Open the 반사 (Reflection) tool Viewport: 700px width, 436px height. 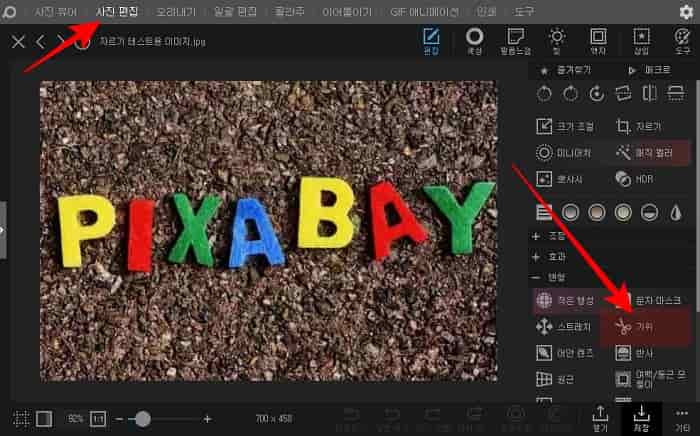tap(634, 353)
